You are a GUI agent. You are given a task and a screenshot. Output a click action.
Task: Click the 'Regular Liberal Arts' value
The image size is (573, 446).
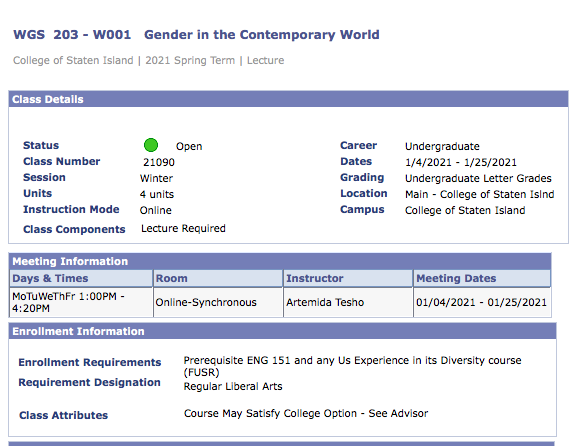point(233,387)
